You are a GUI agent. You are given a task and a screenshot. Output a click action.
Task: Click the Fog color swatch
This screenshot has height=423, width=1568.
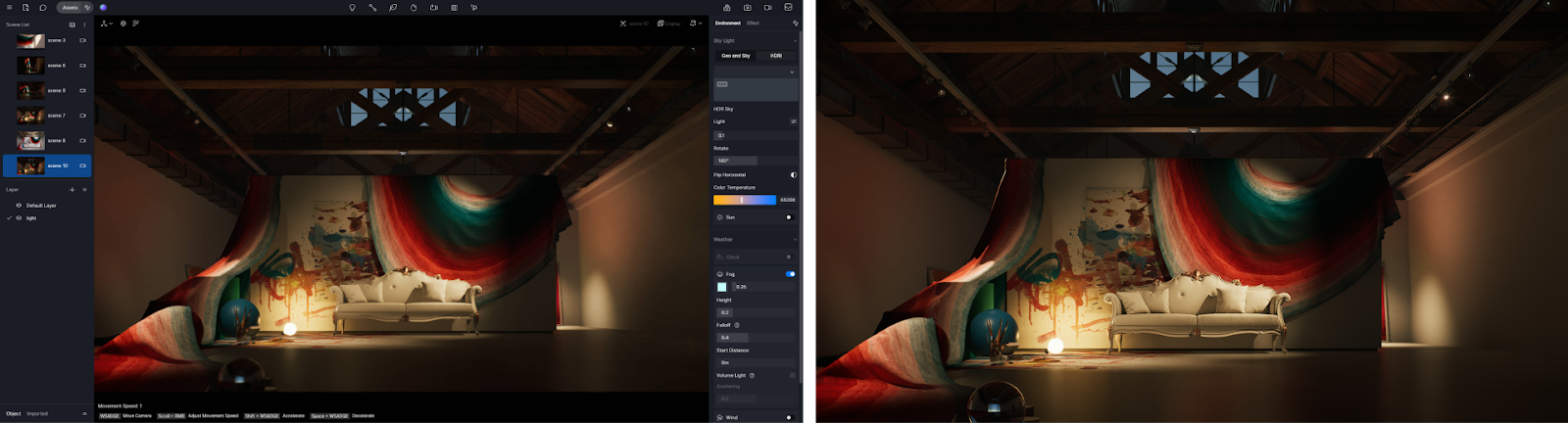722,287
